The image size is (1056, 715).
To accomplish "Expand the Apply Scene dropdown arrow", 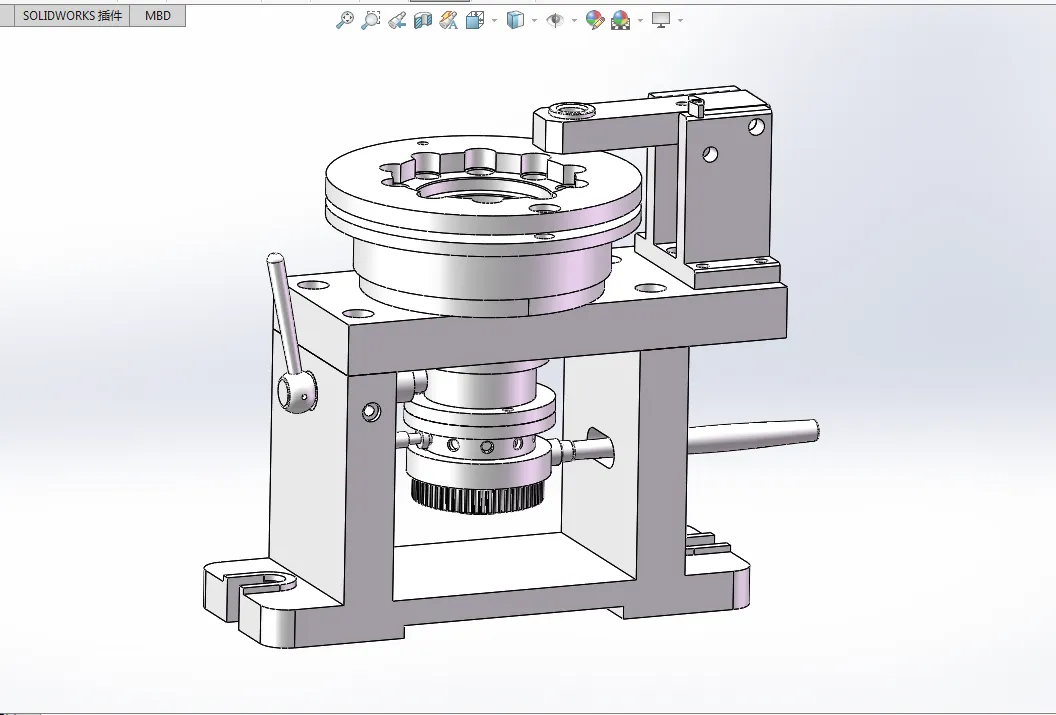I will pyautogui.click(x=640, y=21).
